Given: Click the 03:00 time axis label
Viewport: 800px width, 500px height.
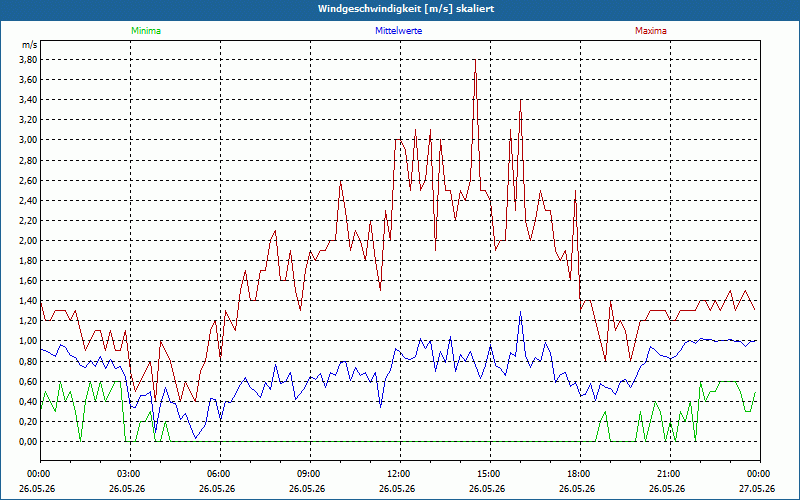Looking at the screenshot, I should [x=131, y=474].
